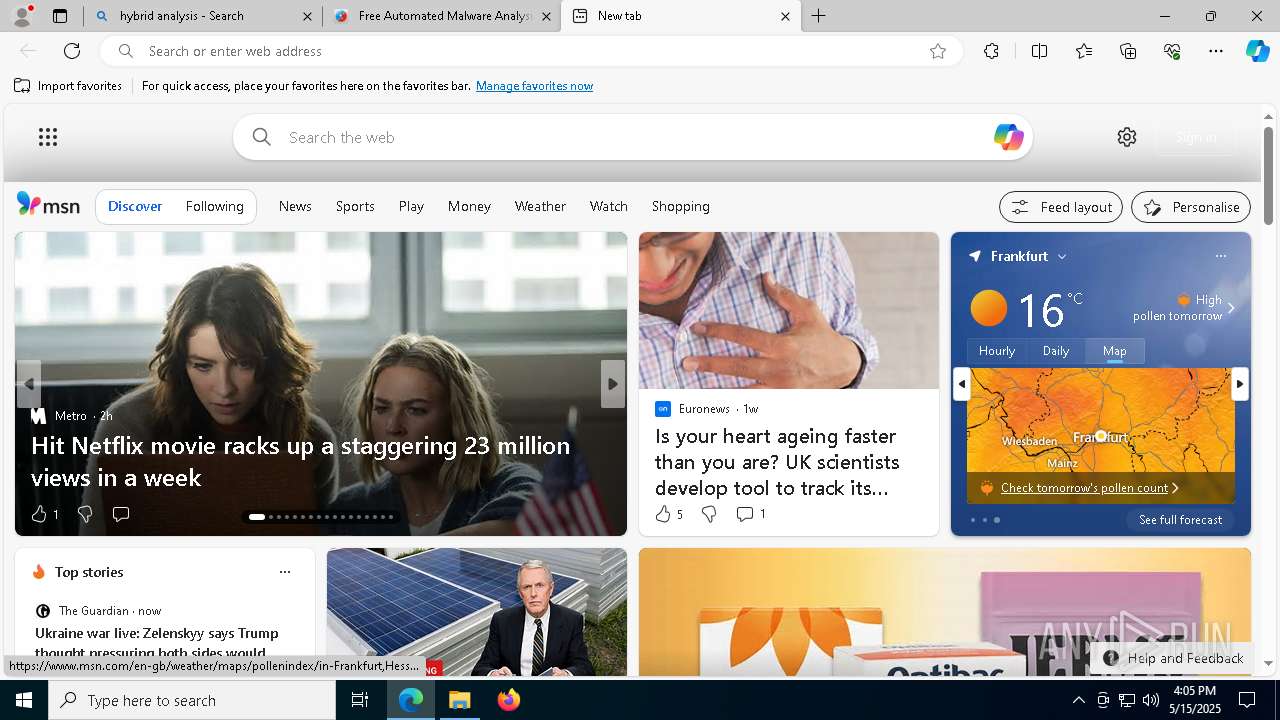Expand the pollen tomorrow alert chevron
This screenshot has height=720, width=1280.
pyautogui.click(x=1231, y=308)
